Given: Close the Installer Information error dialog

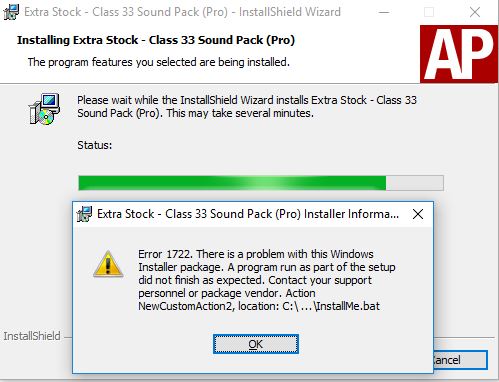Looking at the screenshot, I should [x=418, y=214].
